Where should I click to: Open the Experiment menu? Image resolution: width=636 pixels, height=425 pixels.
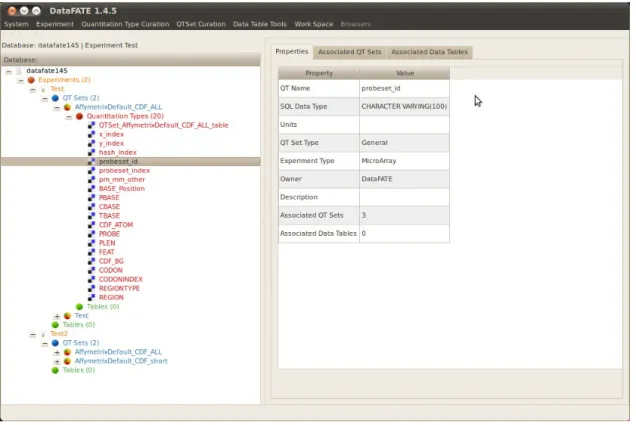55,24
